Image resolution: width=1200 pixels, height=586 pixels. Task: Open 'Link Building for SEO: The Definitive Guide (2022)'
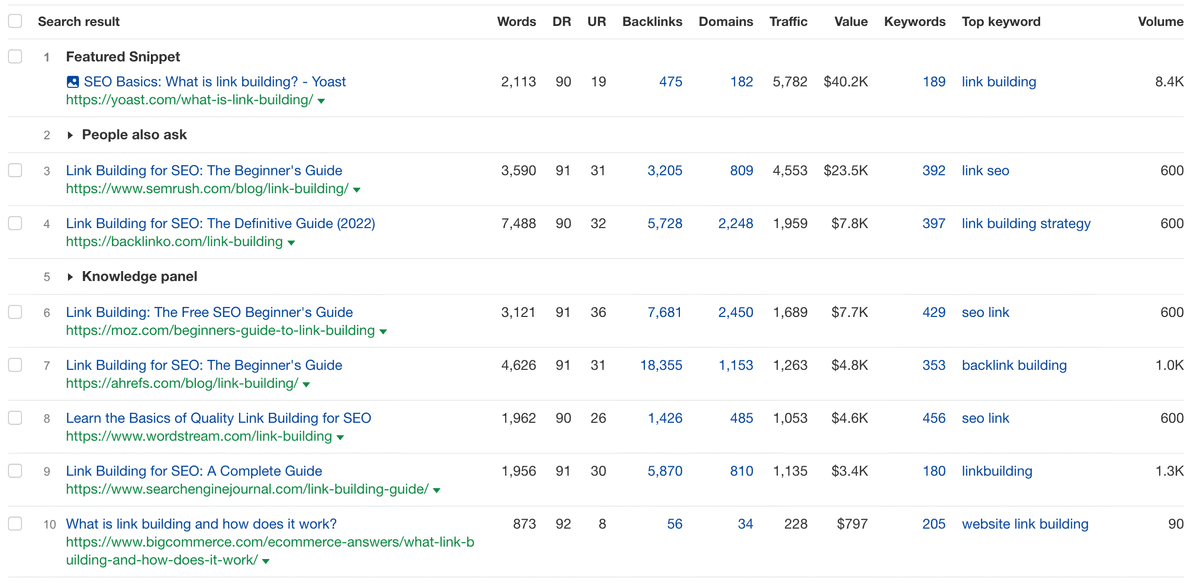tap(221, 224)
